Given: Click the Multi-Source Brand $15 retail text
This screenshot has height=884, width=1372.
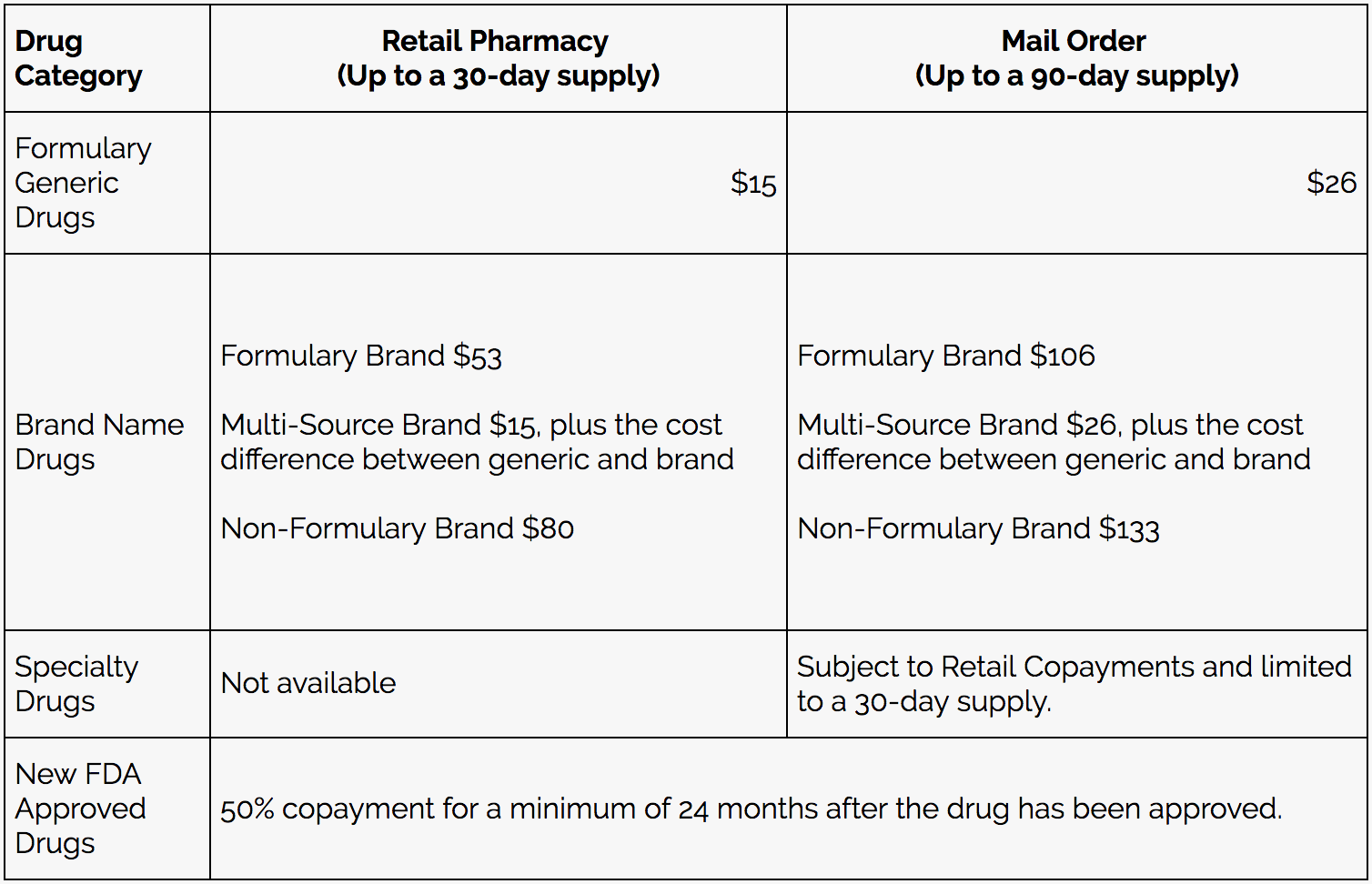Looking at the screenshot, I should tap(477, 442).
